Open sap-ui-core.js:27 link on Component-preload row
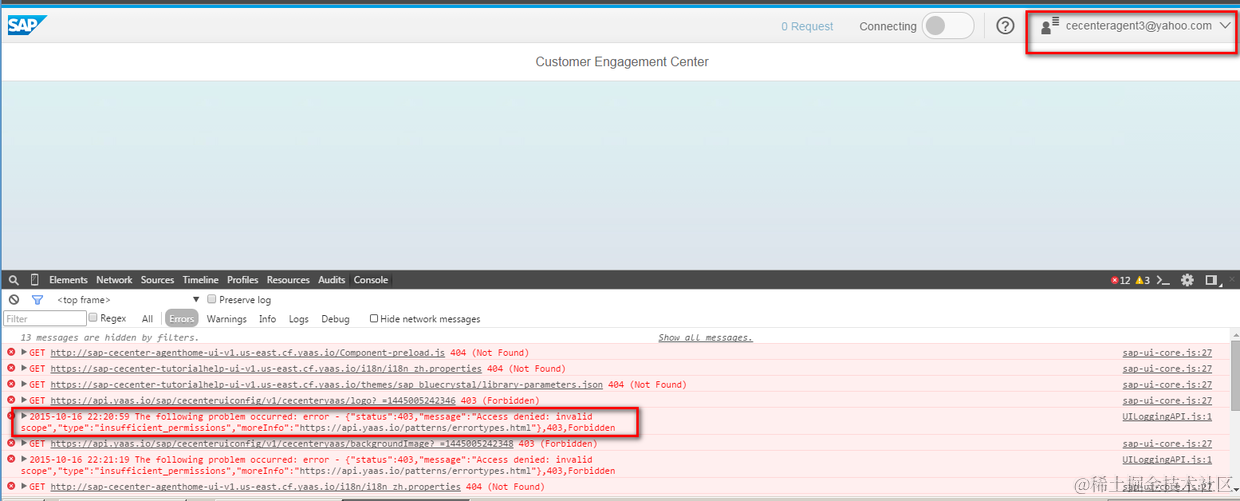The image size is (1240, 501). click(x=1167, y=353)
